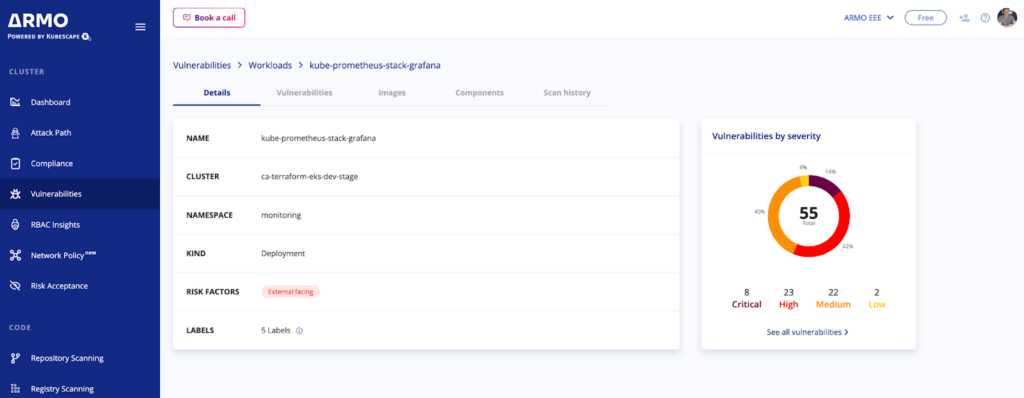This screenshot has width=1024, height=398.
Task: Open the user profile avatar
Action: point(1007,18)
